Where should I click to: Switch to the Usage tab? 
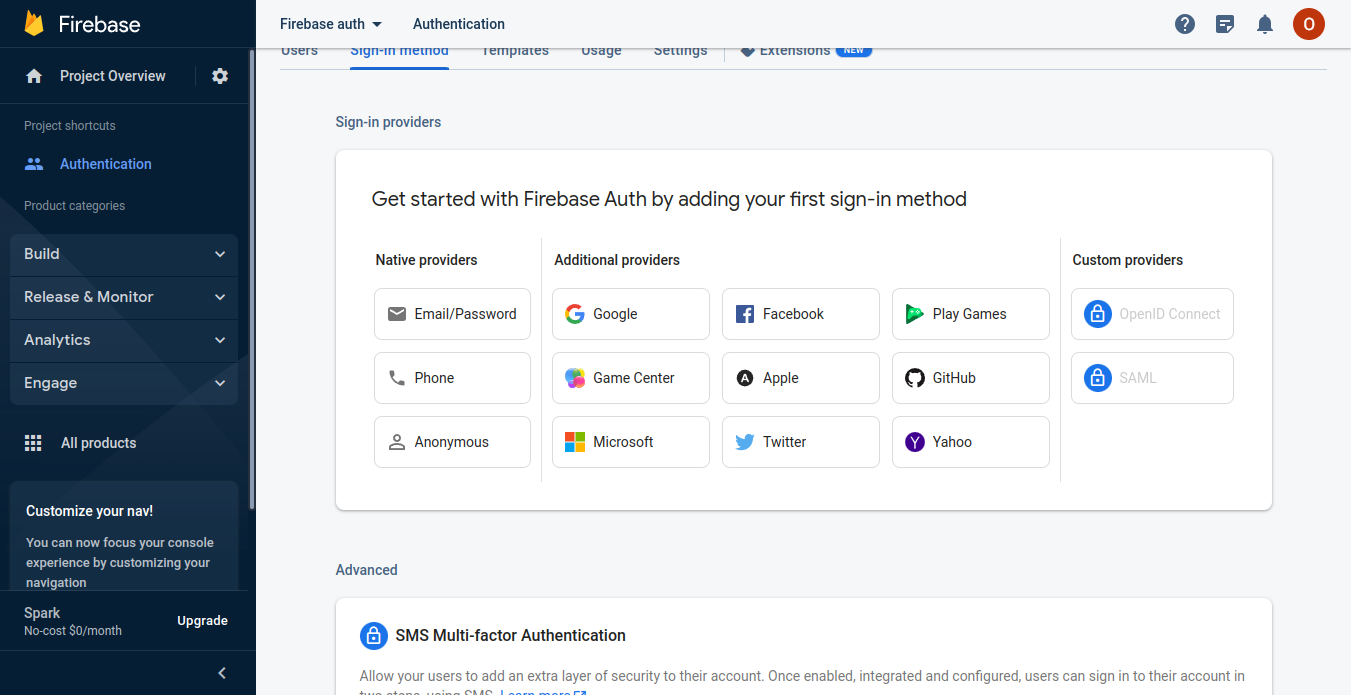[601, 51]
